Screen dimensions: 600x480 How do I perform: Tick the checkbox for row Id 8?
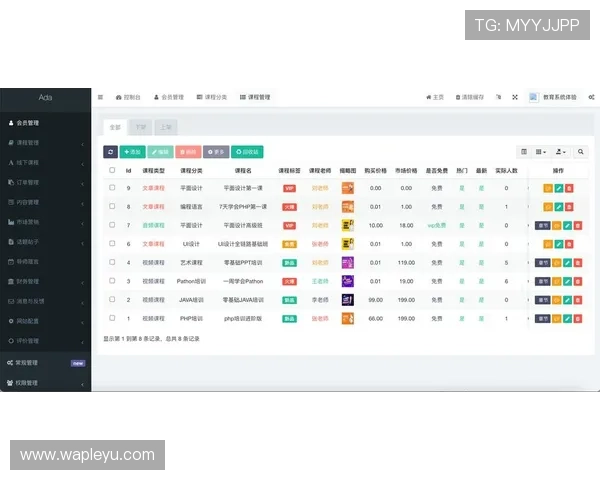point(112,206)
